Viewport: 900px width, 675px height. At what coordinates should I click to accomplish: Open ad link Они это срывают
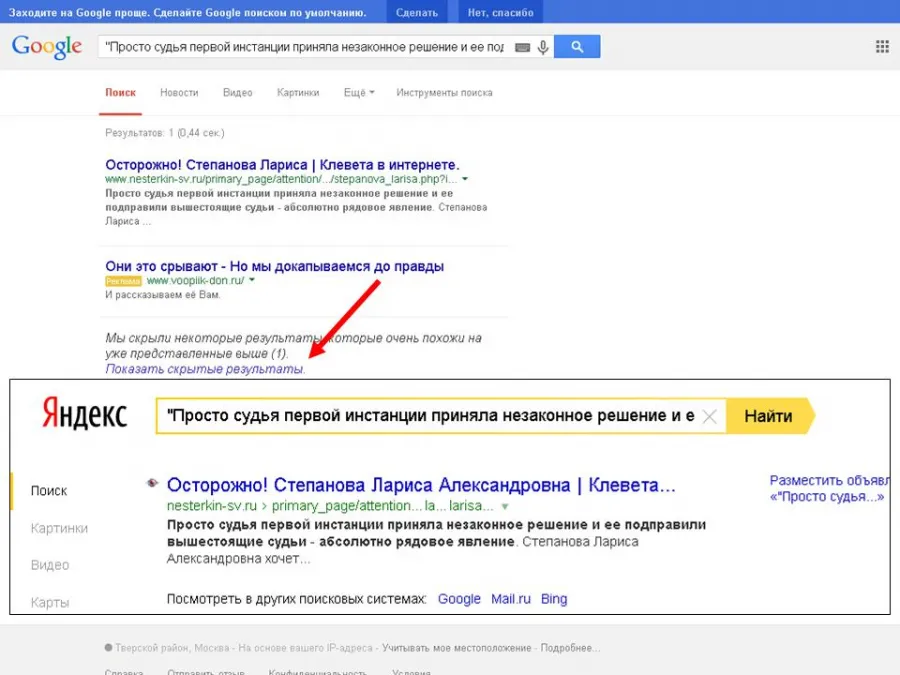[x=274, y=266]
